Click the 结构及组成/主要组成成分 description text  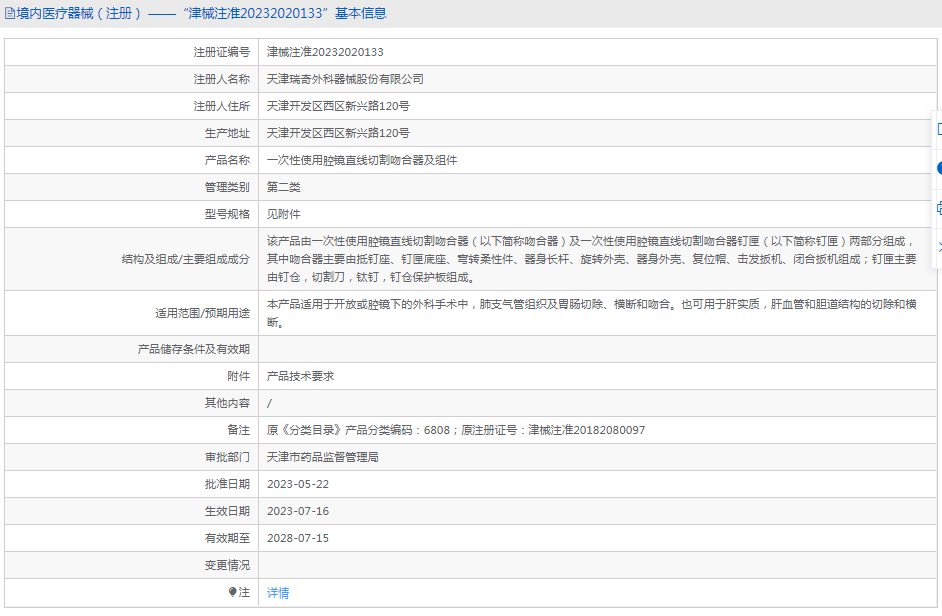tap(592, 259)
